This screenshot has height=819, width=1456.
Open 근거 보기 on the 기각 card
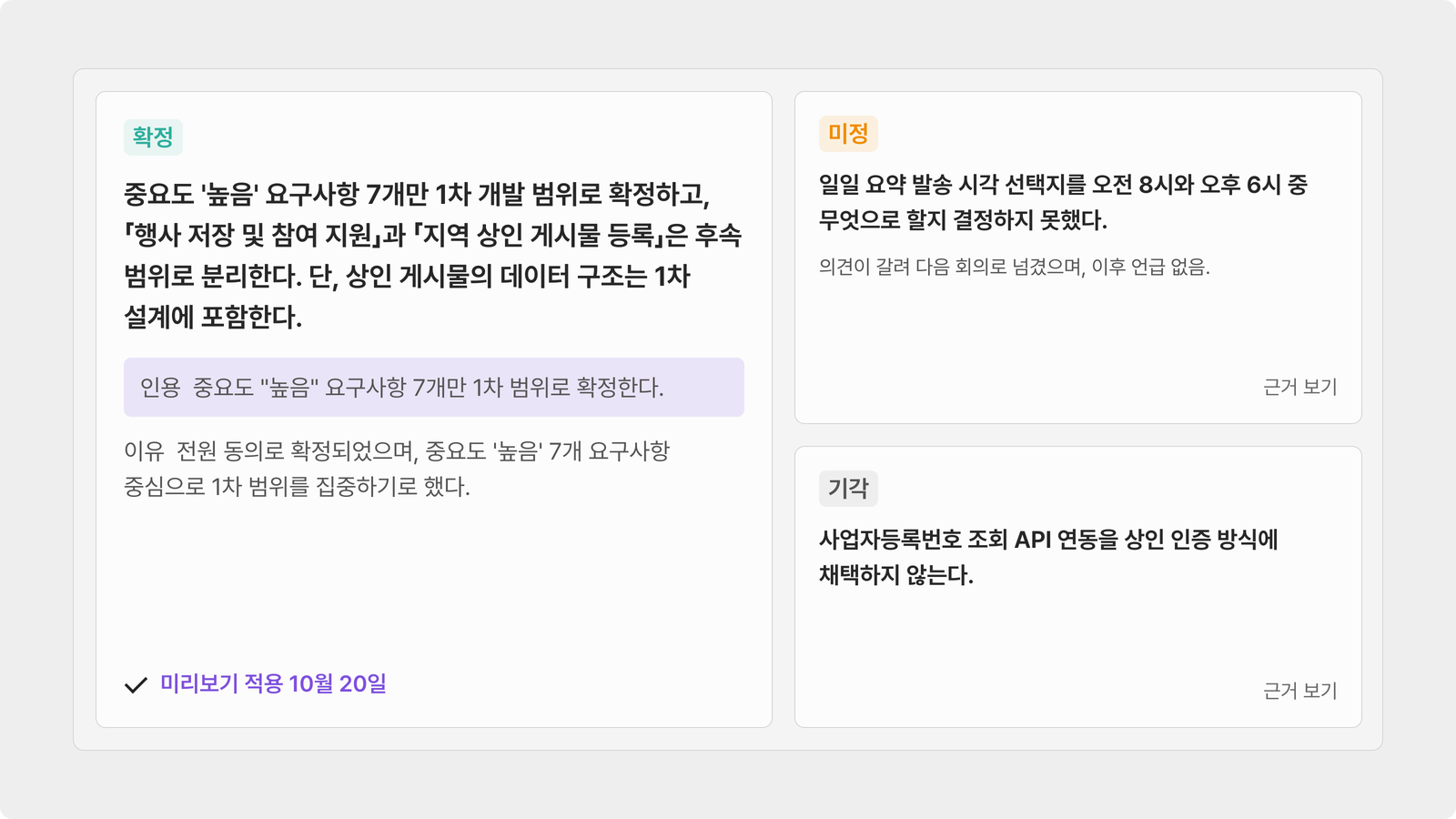click(x=1299, y=691)
